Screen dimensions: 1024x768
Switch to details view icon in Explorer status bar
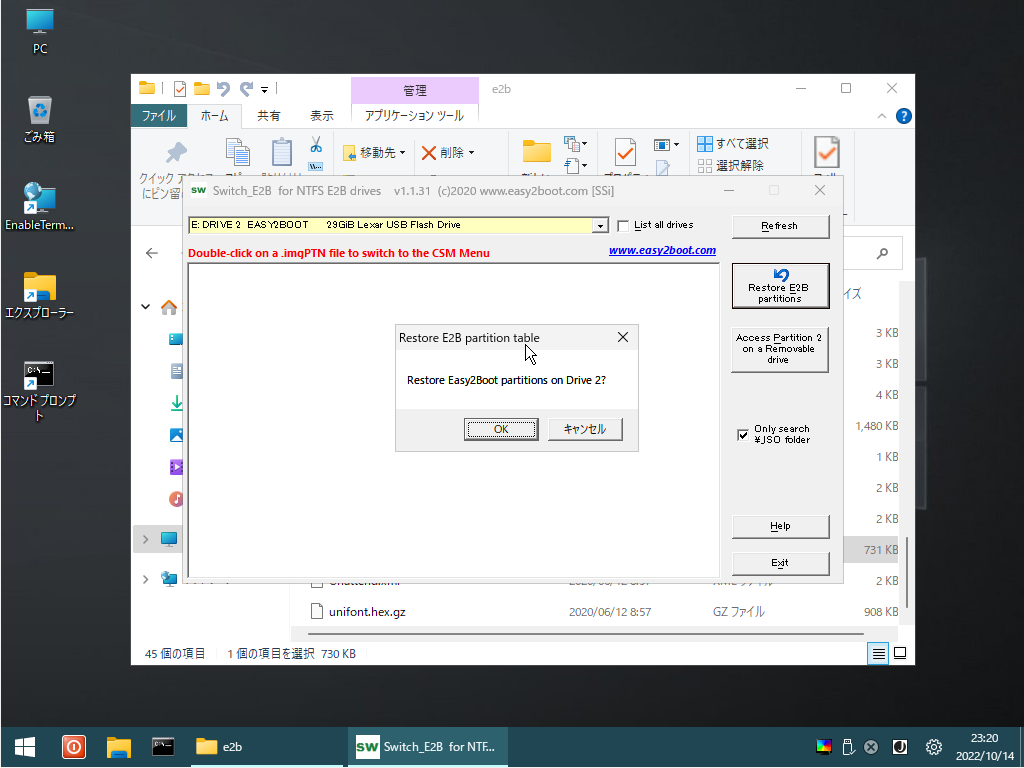pyautogui.click(x=878, y=653)
